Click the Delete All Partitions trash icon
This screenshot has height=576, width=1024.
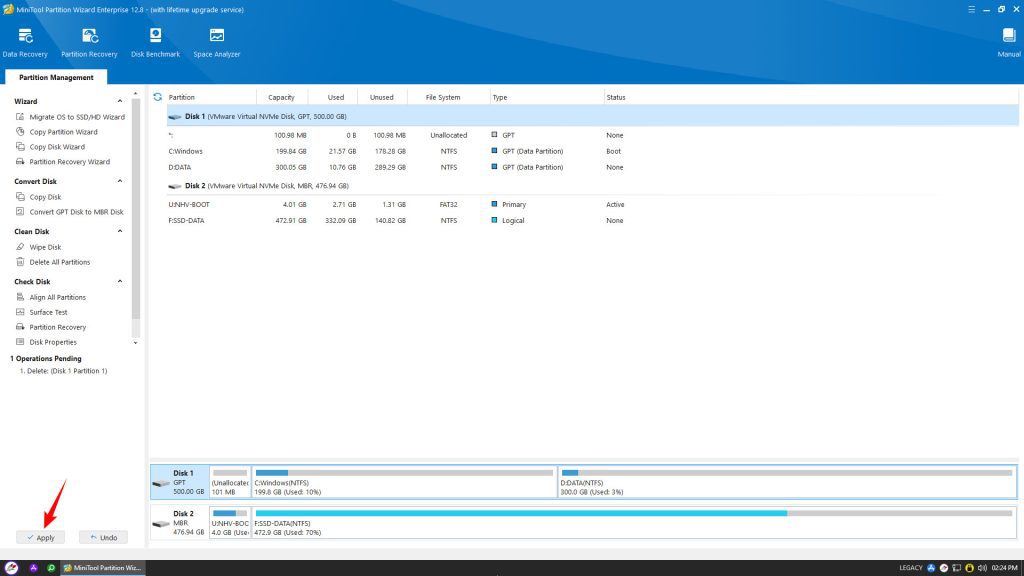[x=20, y=262]
